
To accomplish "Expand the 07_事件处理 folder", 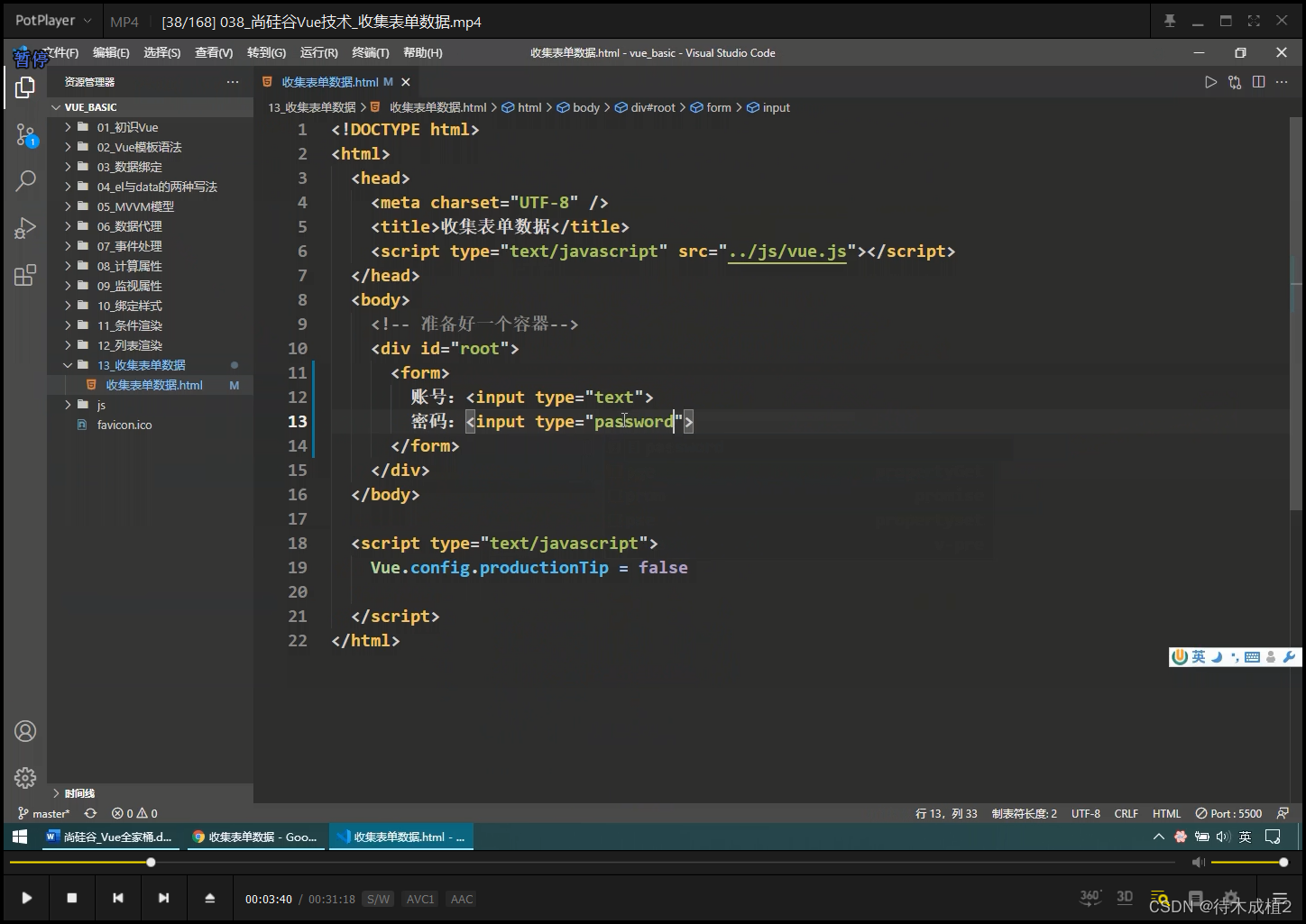I will 67,246.
